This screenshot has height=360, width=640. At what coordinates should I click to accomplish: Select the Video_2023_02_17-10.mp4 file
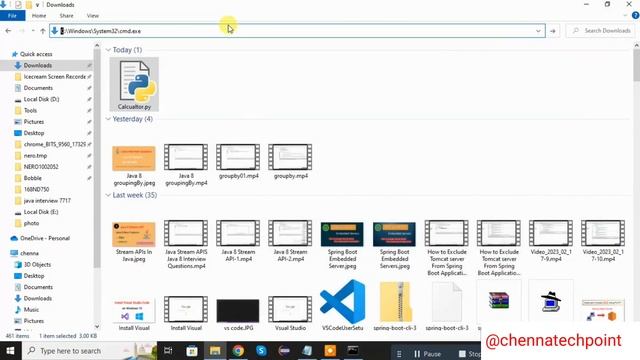coord(603,233)
